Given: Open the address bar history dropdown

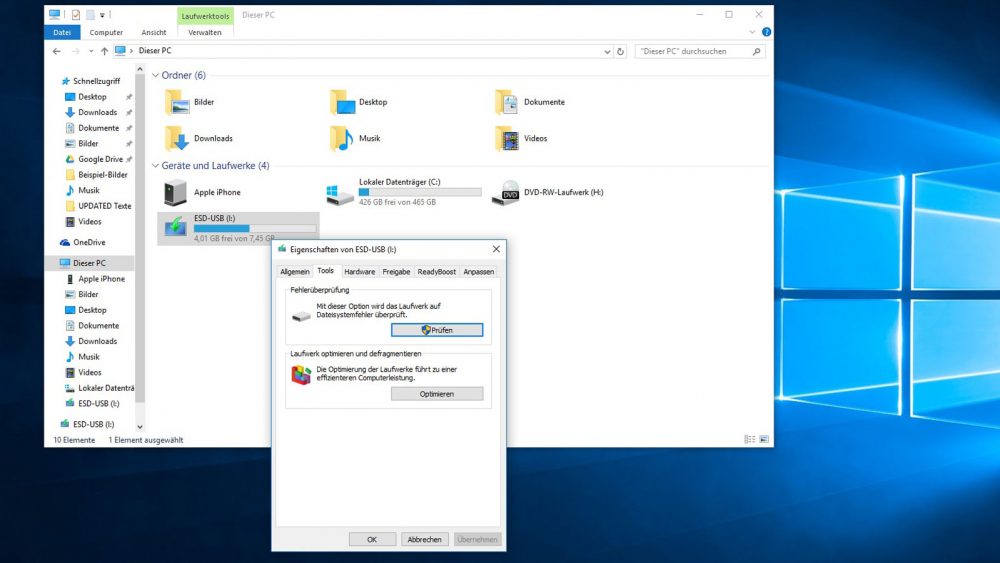Looking at the screenshot, I should (607, 52).
